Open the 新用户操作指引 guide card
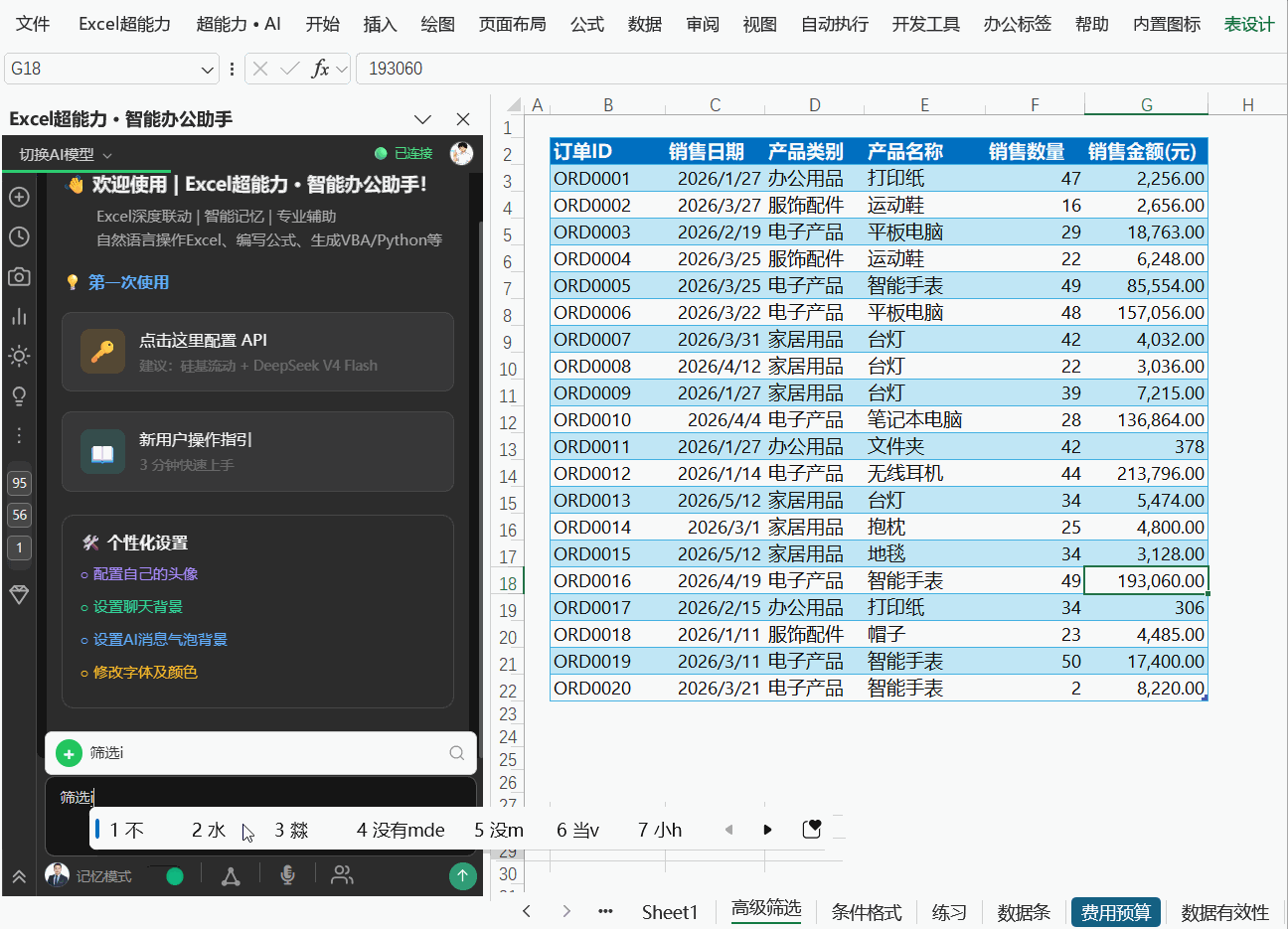 [x=257, y=452]
